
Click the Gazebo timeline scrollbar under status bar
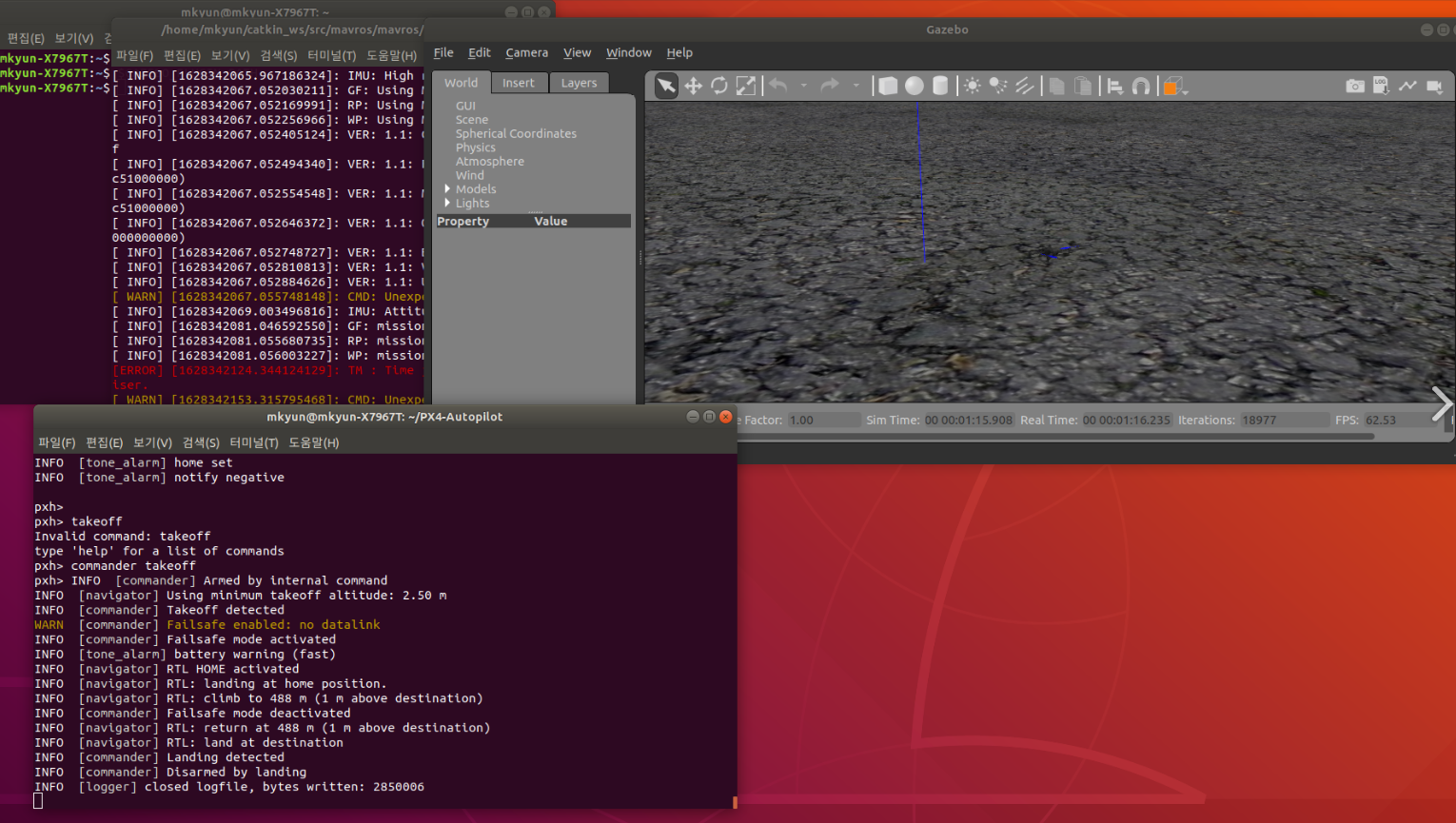[1054, 437]
